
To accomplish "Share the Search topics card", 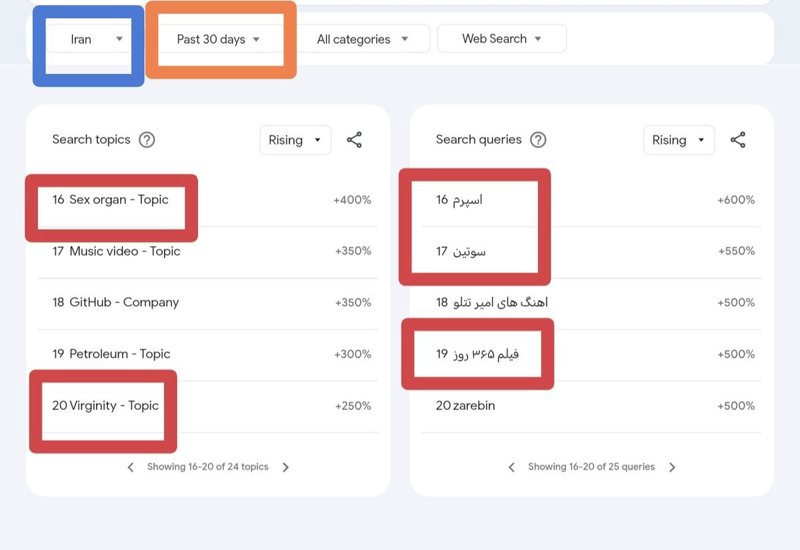I will coord(354,140).
